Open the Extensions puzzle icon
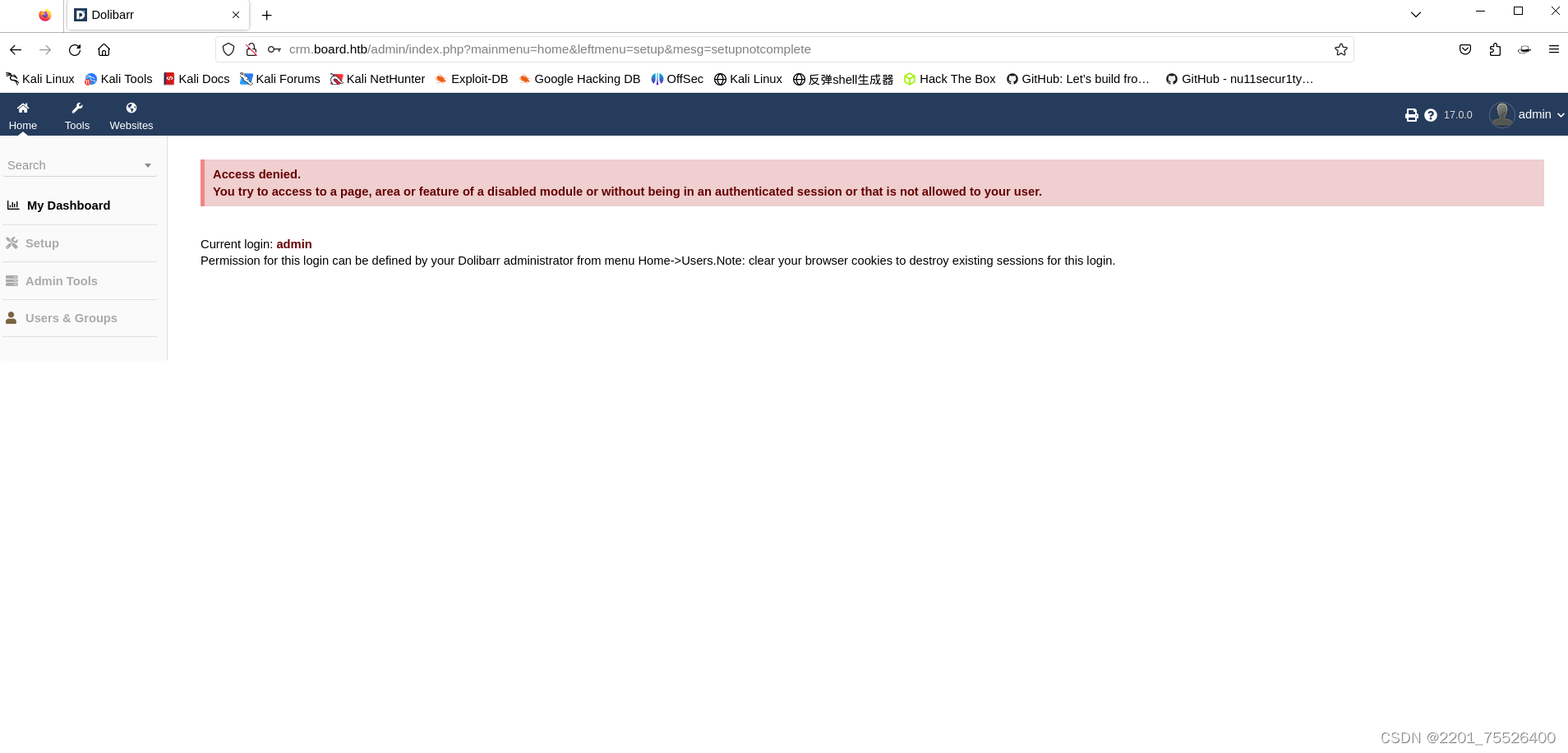Viewport: 1568px width, 753px height. pyautogui.click(x=1495, y=49)
